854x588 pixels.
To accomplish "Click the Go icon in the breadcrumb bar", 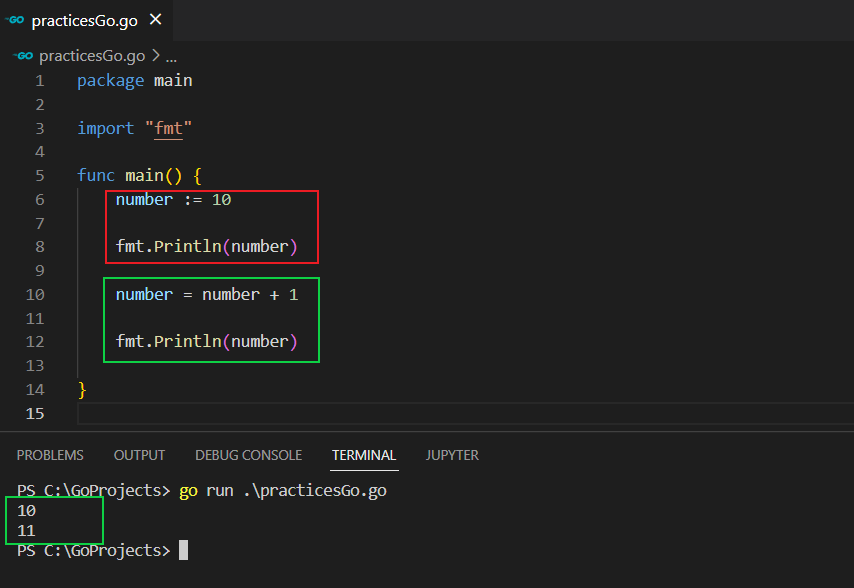I will pos(23,56).
